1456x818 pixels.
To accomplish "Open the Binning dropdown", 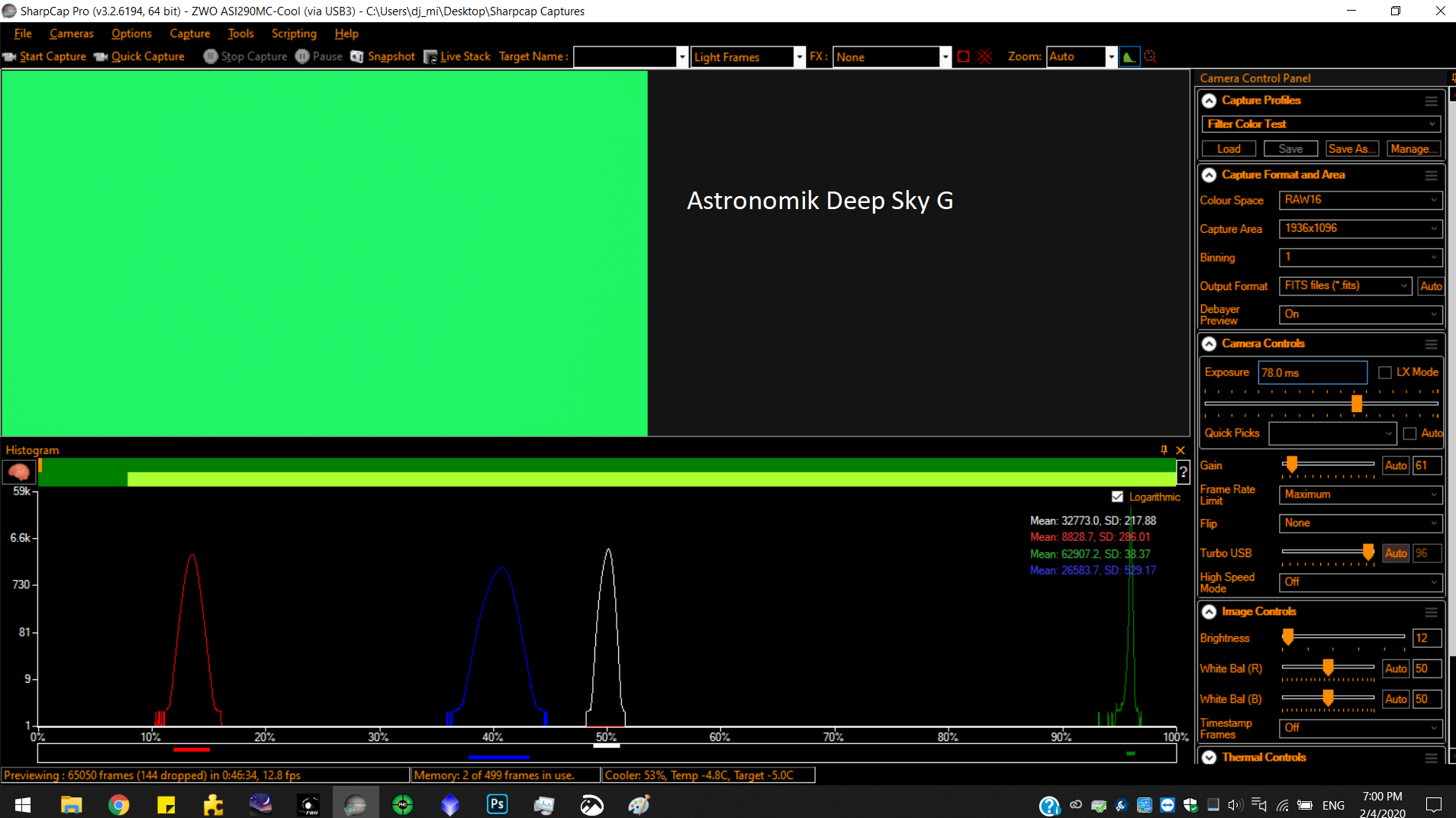I will (x=1361, y=257).
